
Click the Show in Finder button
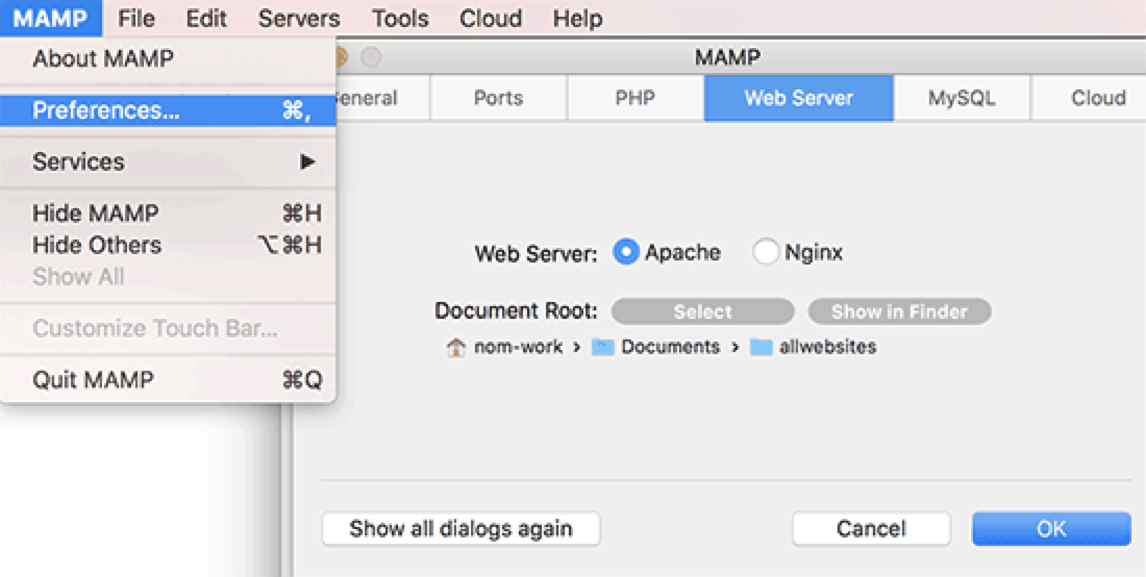point(900,312)
